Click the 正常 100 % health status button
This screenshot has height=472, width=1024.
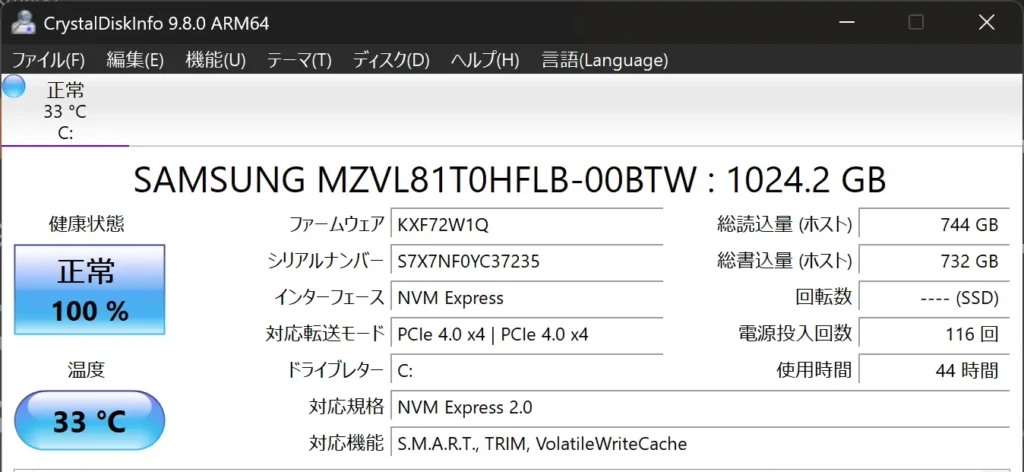coord(90,290)
